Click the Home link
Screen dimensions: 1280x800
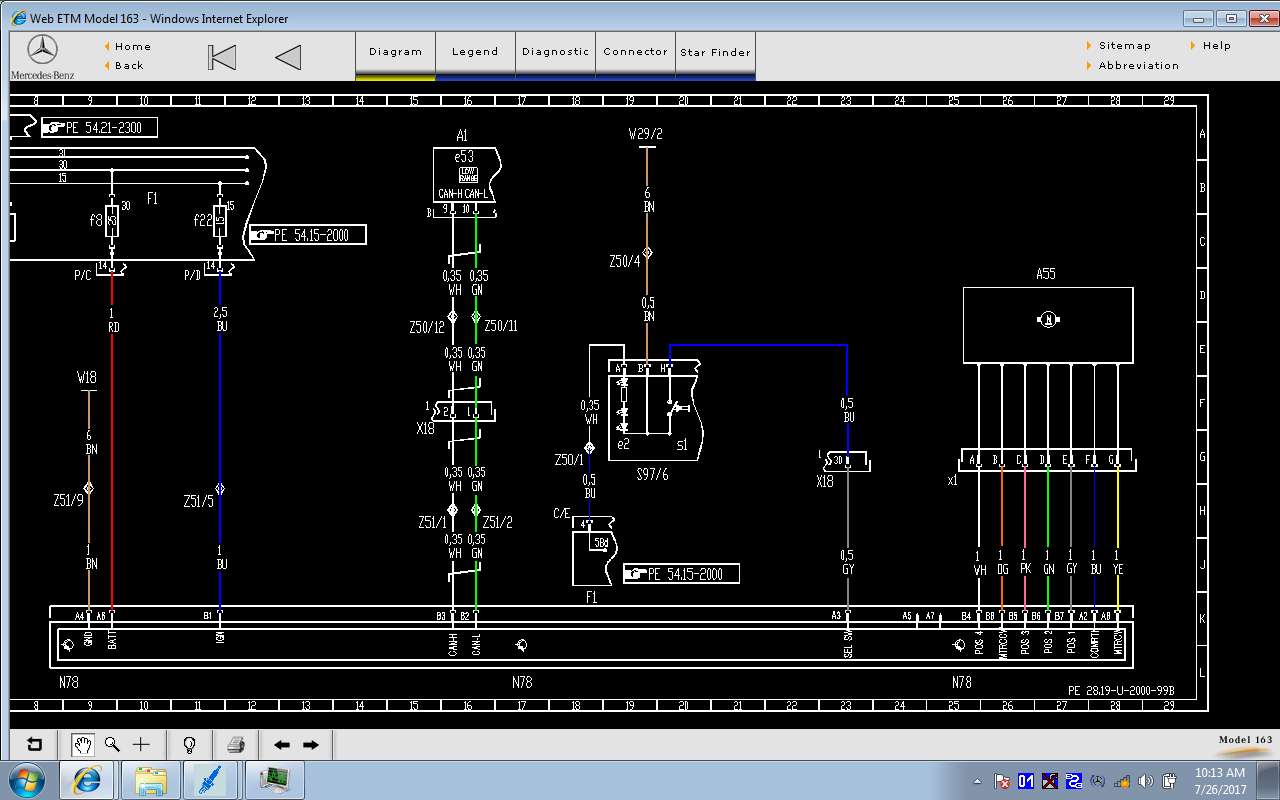(132, 46)
